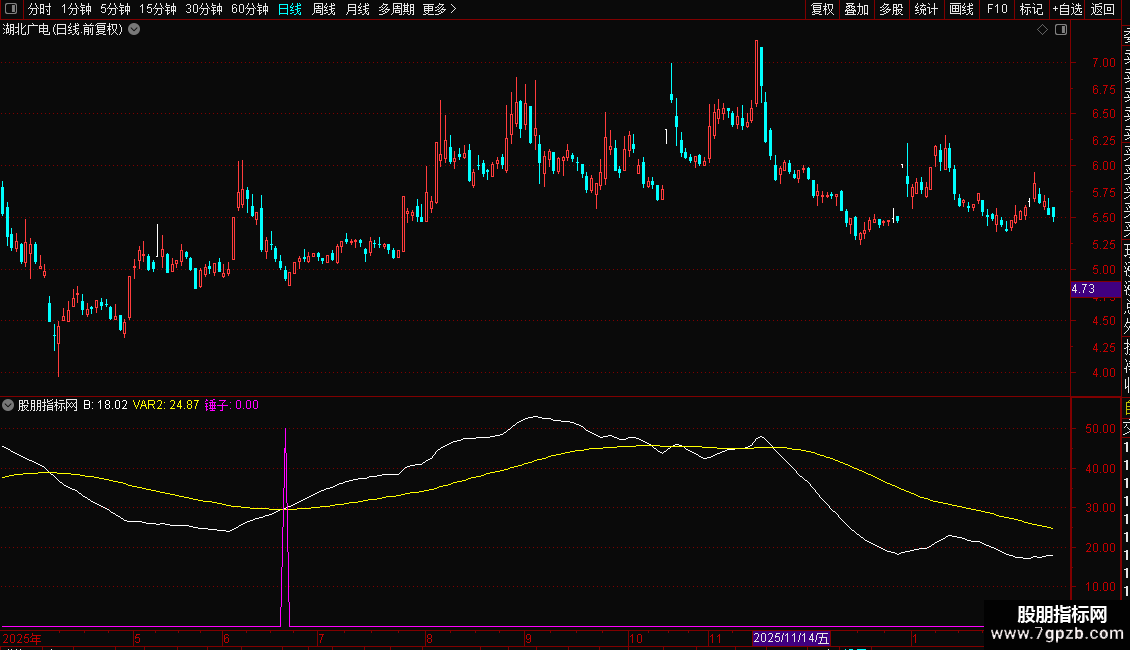This screenshot has height=650, width=1130.
Task: Click the 返回 back button
Action: (1103, 9)
